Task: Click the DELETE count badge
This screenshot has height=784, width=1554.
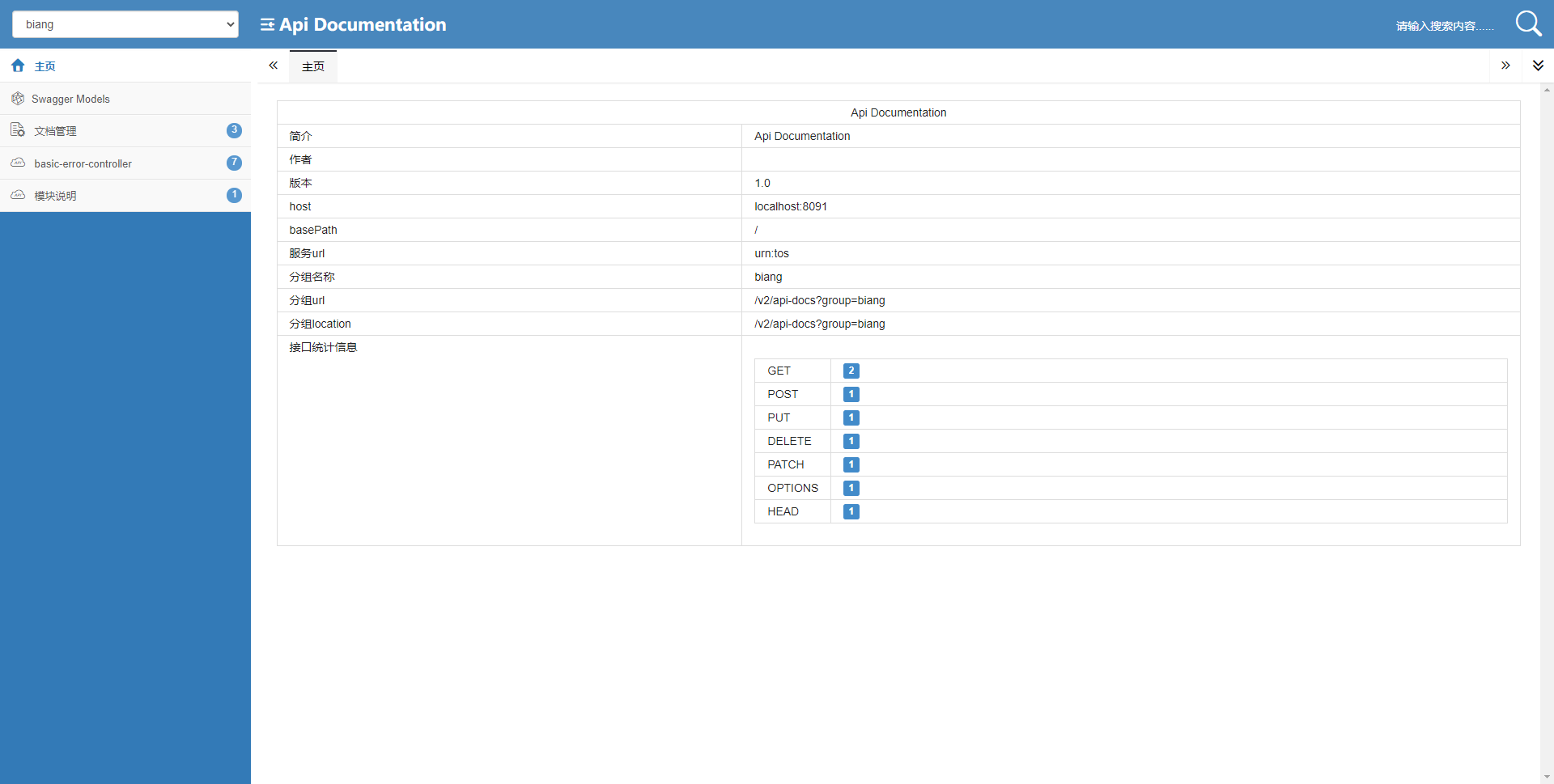Action: pos(851,441)
